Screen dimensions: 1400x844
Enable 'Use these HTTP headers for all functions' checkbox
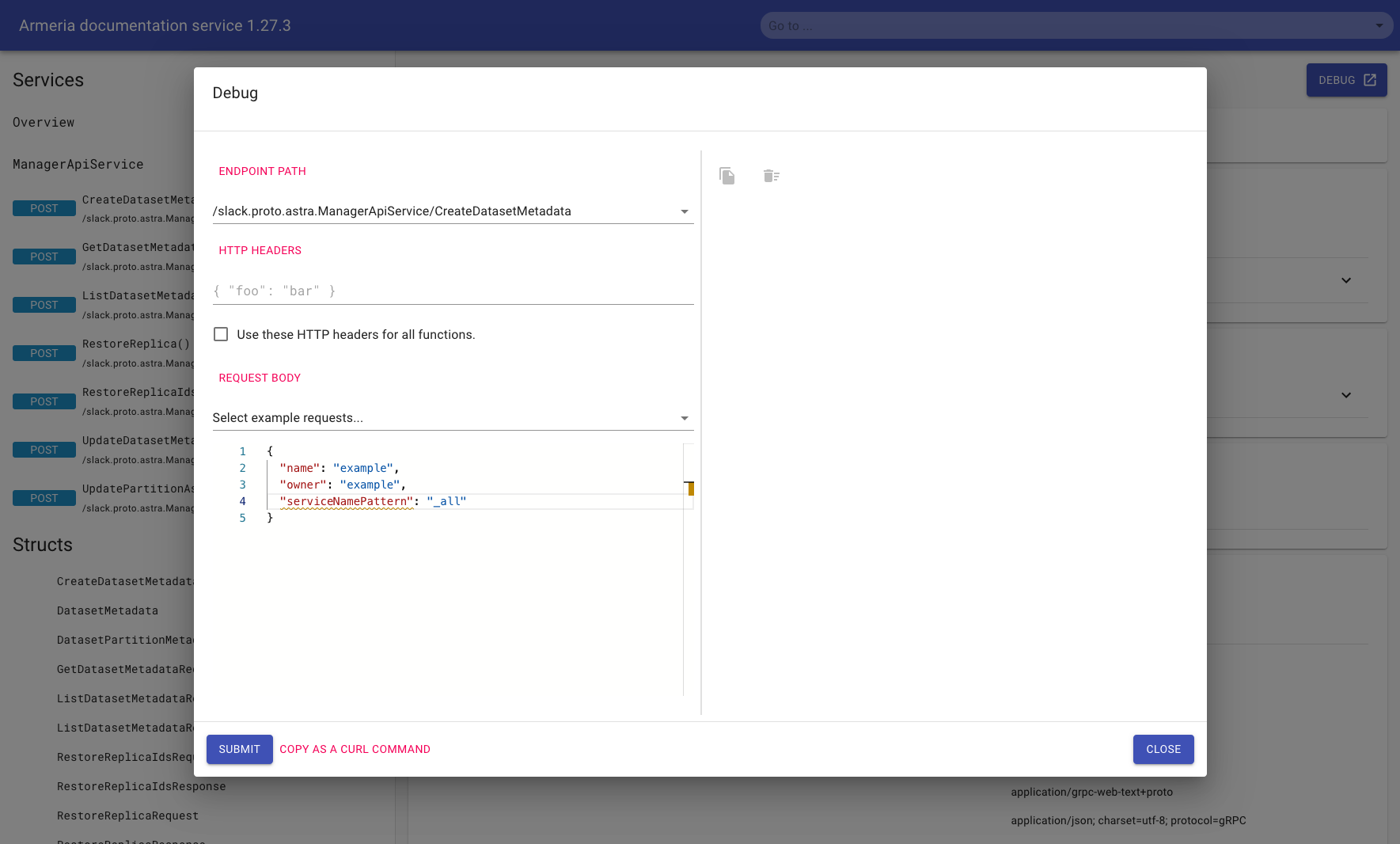coord(221,334)
